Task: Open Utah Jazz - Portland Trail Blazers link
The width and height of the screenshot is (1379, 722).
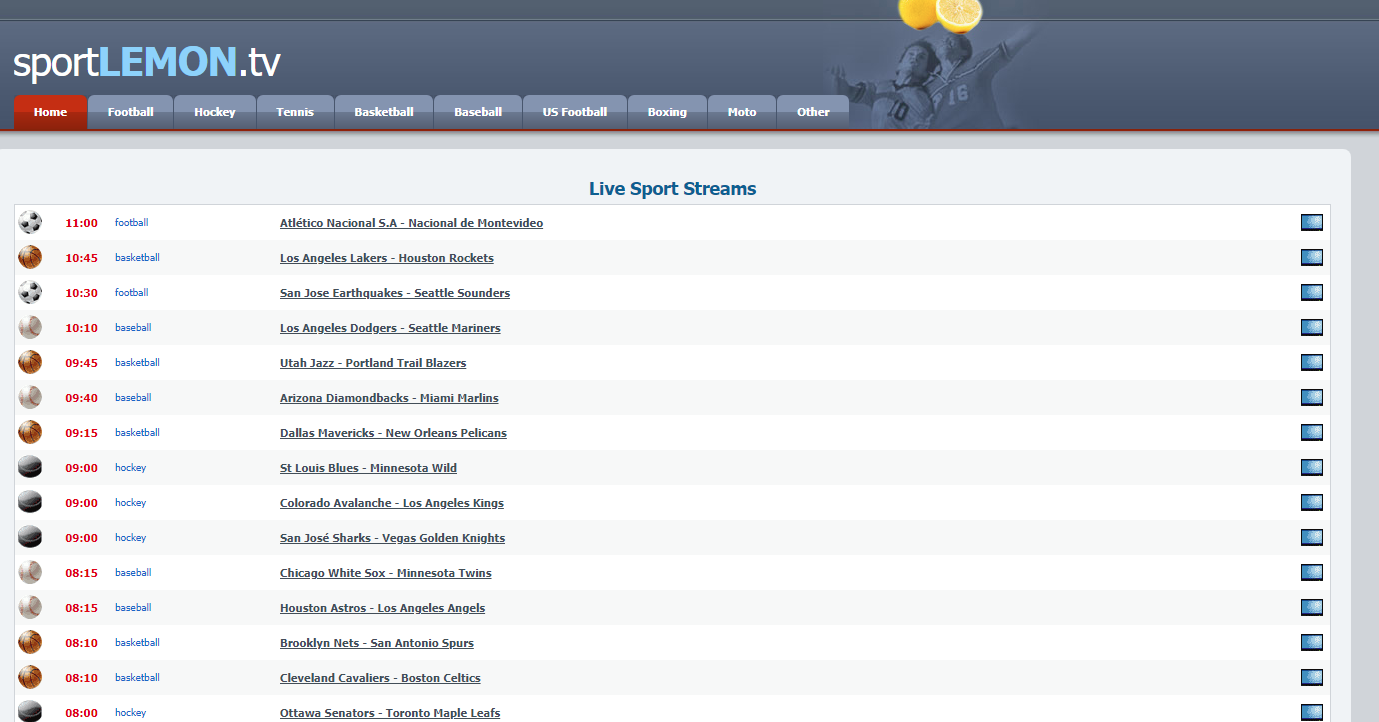Action: coord(373,363)
